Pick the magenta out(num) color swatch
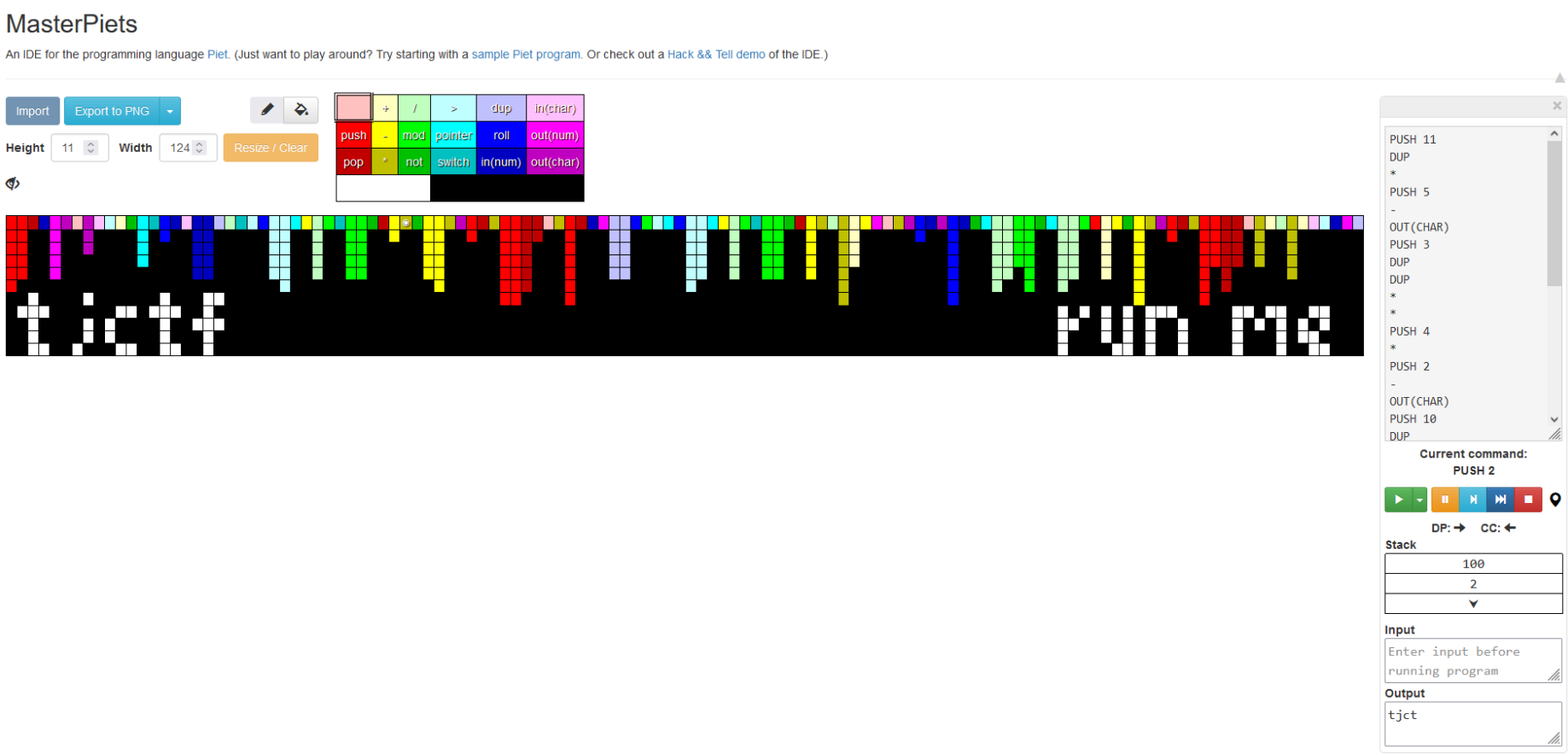This screenshot has height=754, width=1568. (555, 135)
